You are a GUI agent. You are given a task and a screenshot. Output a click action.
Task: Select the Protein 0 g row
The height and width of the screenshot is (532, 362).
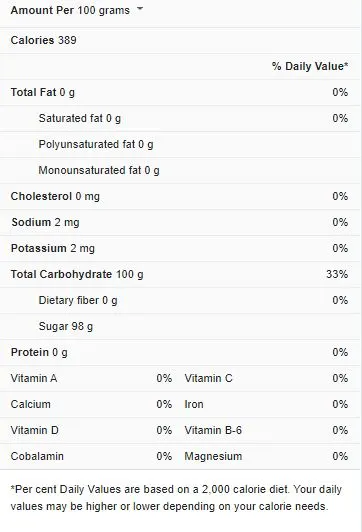pyautogui.click(x=180, y=353)
